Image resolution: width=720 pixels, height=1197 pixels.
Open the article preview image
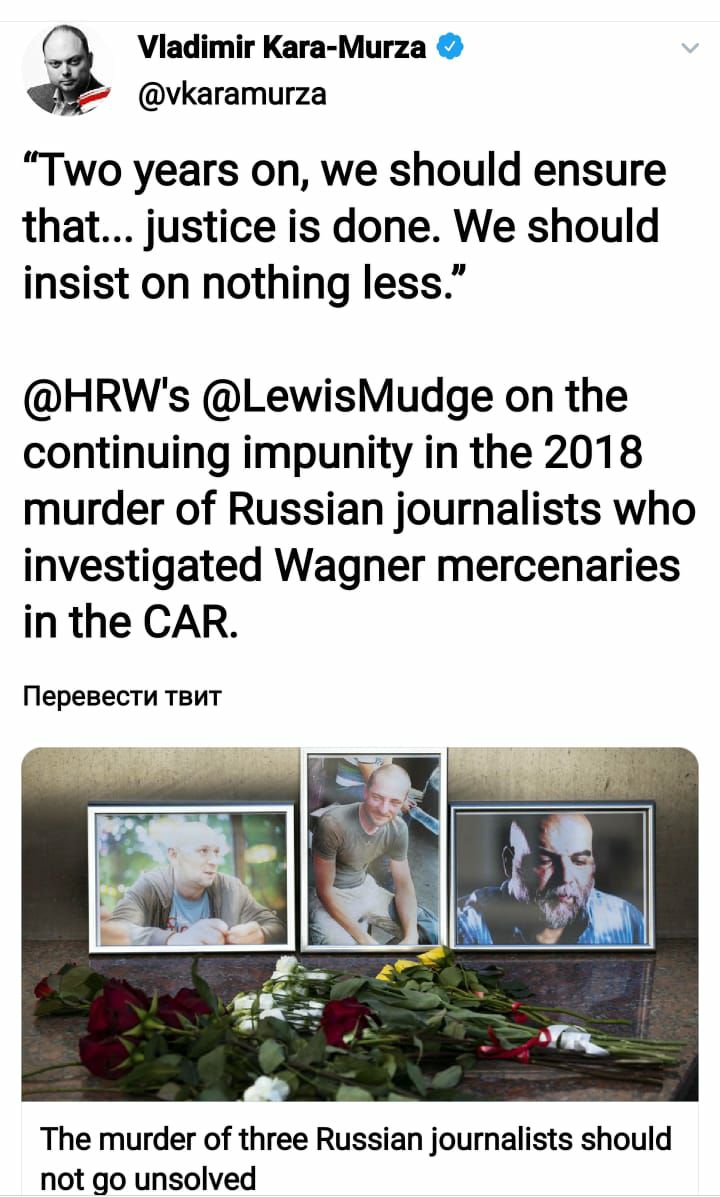pyautogui.click(x=360, y=924)
